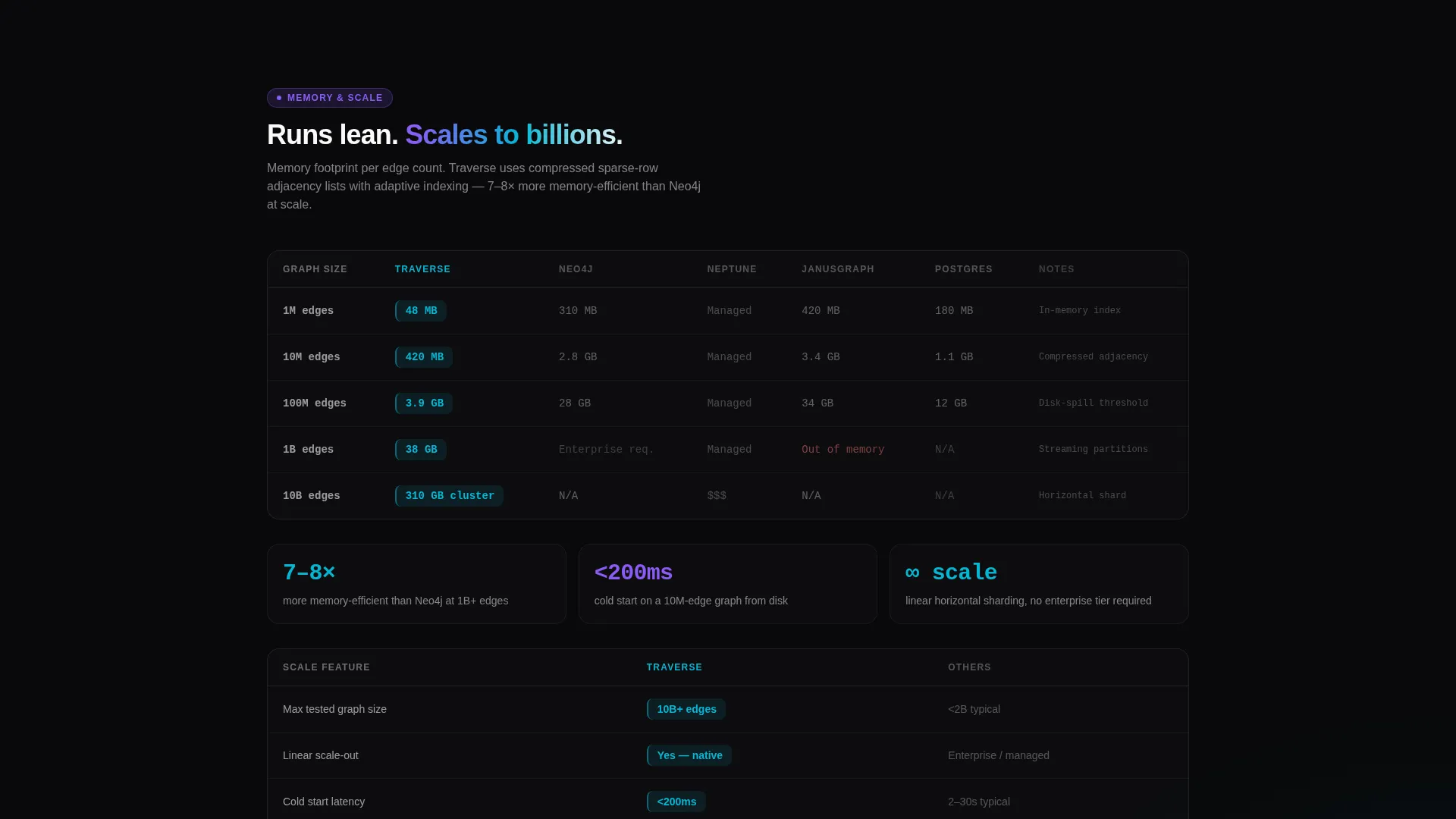Click the '12 GB' cell
The image size is (1456, 819).
pos(951,403)
